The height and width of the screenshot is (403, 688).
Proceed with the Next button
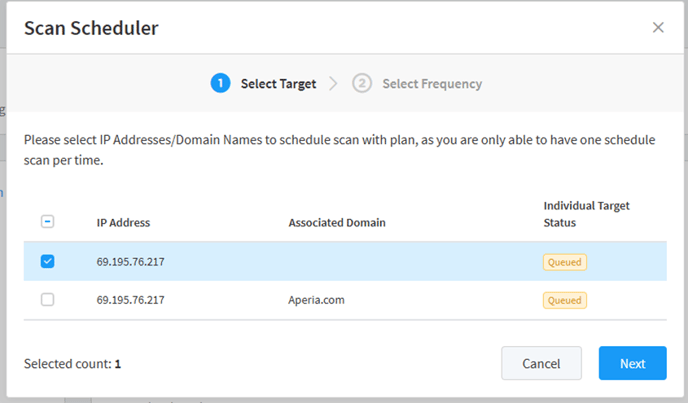pyautogui.click(x=633, y=363)
